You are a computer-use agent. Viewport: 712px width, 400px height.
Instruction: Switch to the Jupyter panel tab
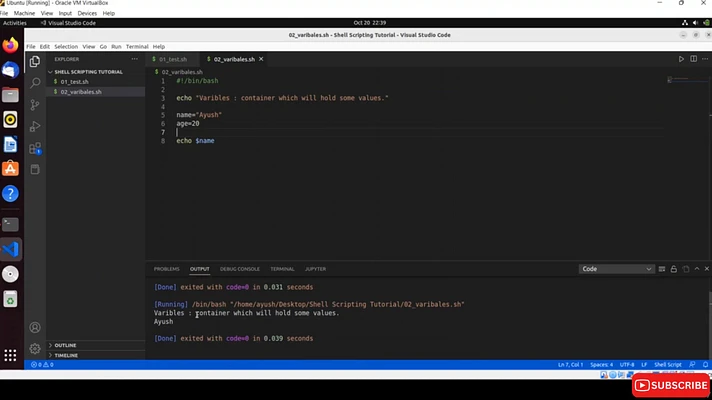pyautogui.click(x=316, y=269)
